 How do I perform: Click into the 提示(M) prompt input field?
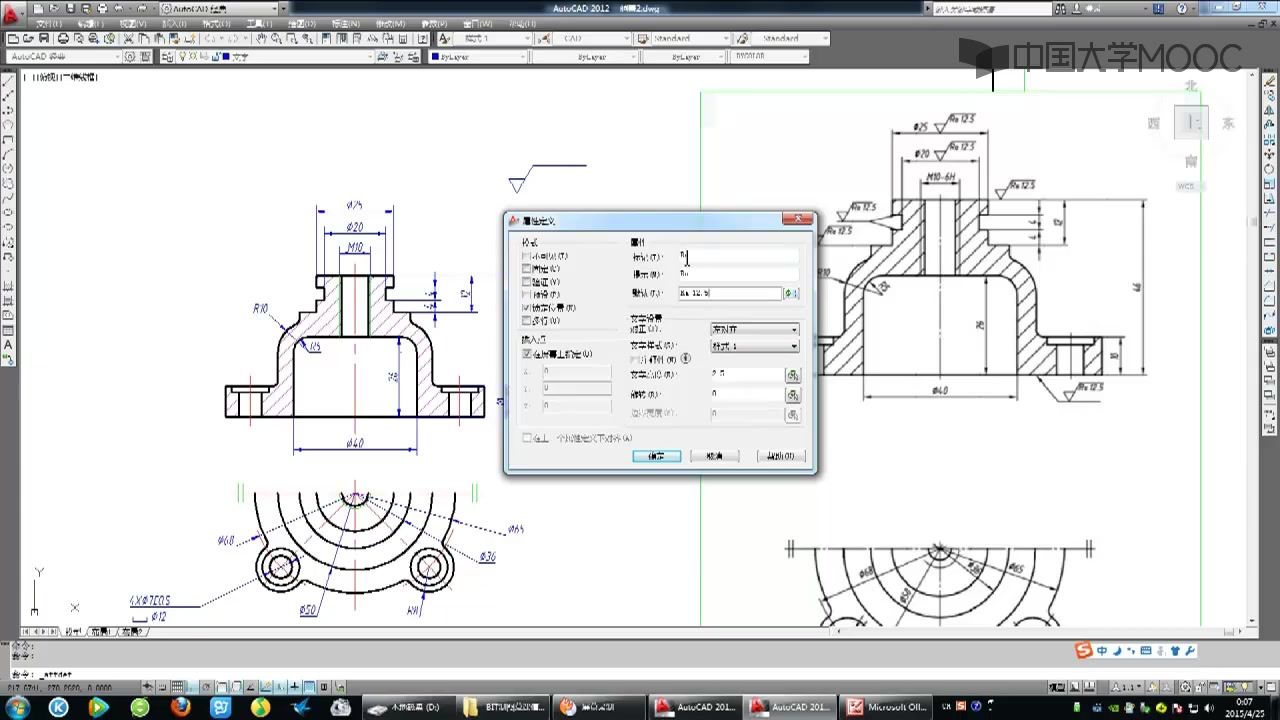click(x=739, y=273)
